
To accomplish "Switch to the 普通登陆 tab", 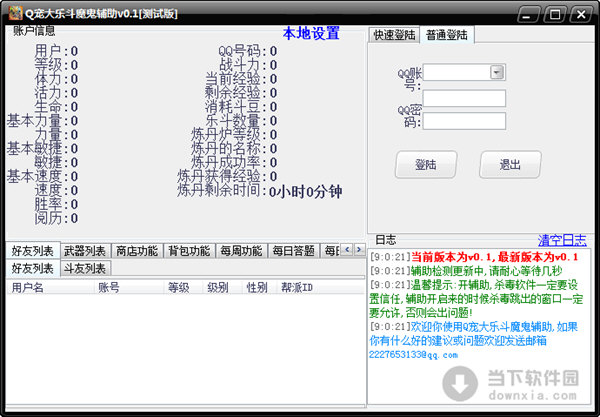I will [447, 35].
